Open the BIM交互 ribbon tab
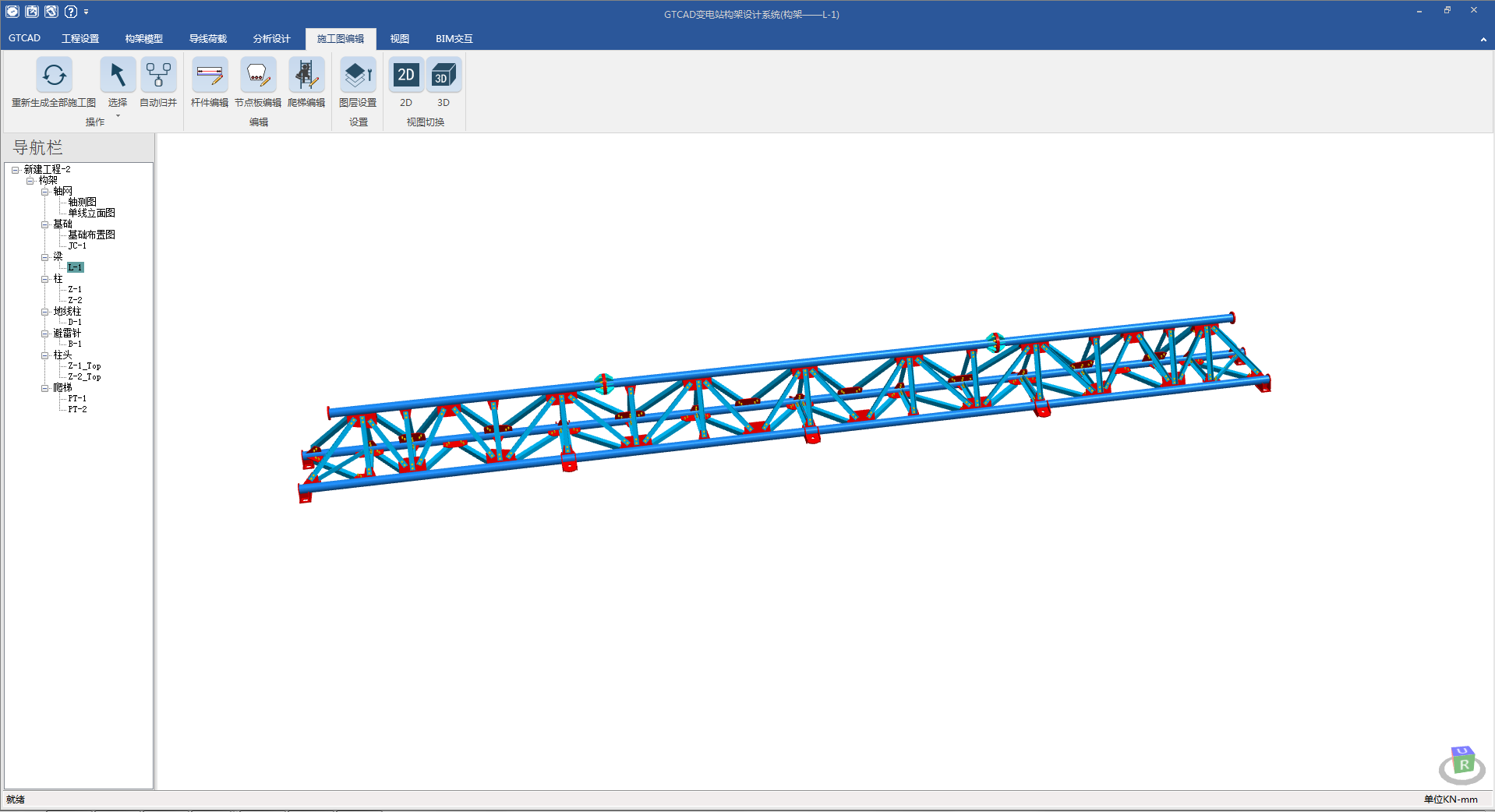This screenshot has height=812, width=1495. click(454, 39)
